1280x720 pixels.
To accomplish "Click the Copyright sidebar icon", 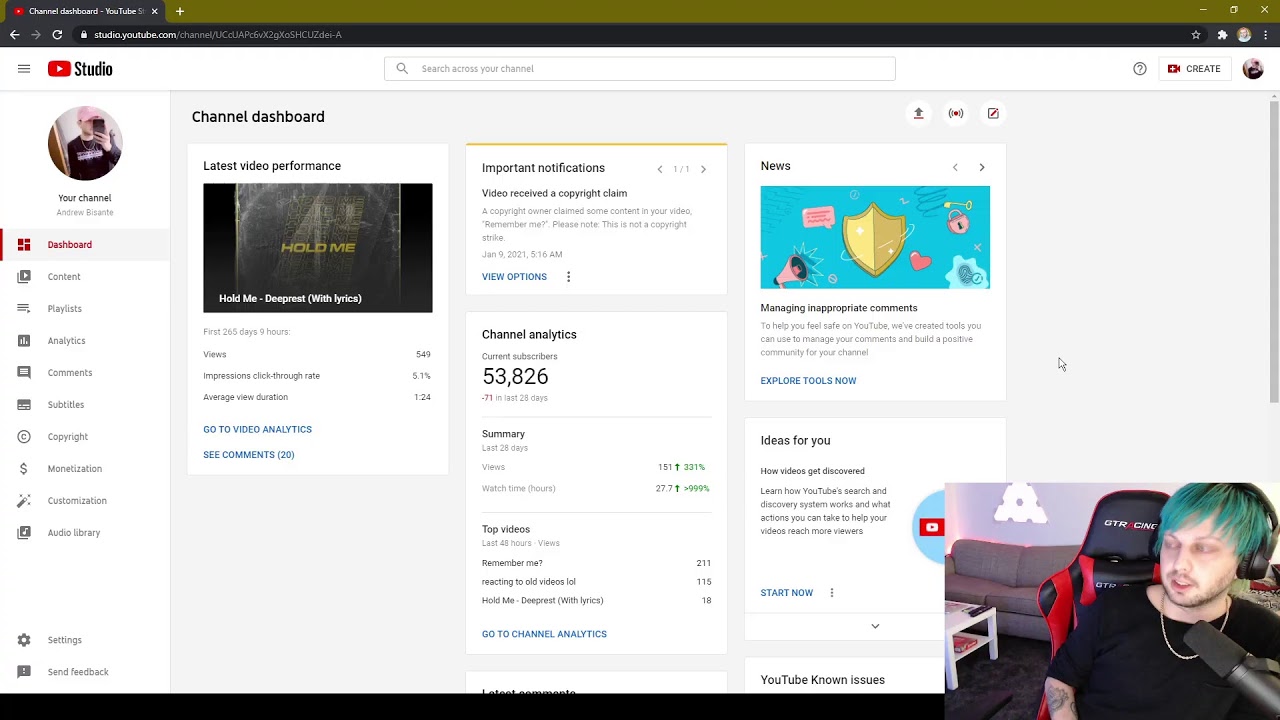I will coord(24,437).
